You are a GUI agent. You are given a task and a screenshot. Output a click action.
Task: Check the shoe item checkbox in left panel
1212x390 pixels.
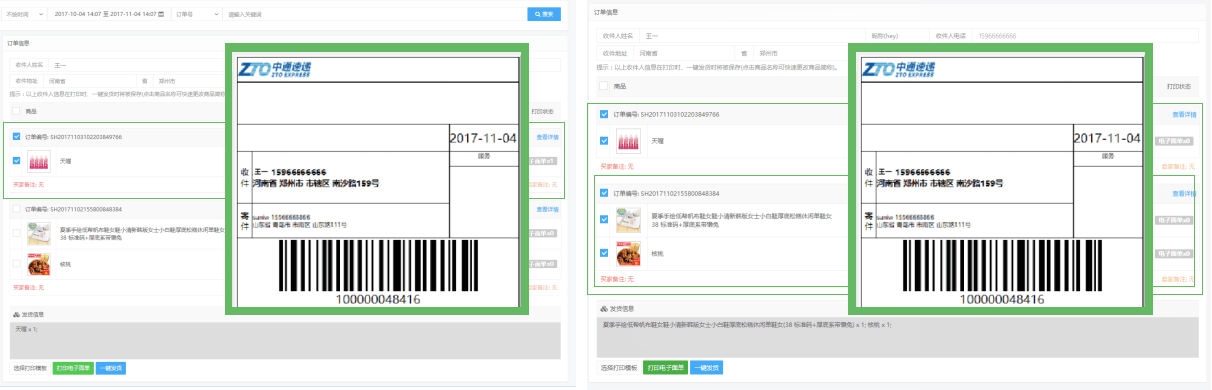(x=16, y=232)
